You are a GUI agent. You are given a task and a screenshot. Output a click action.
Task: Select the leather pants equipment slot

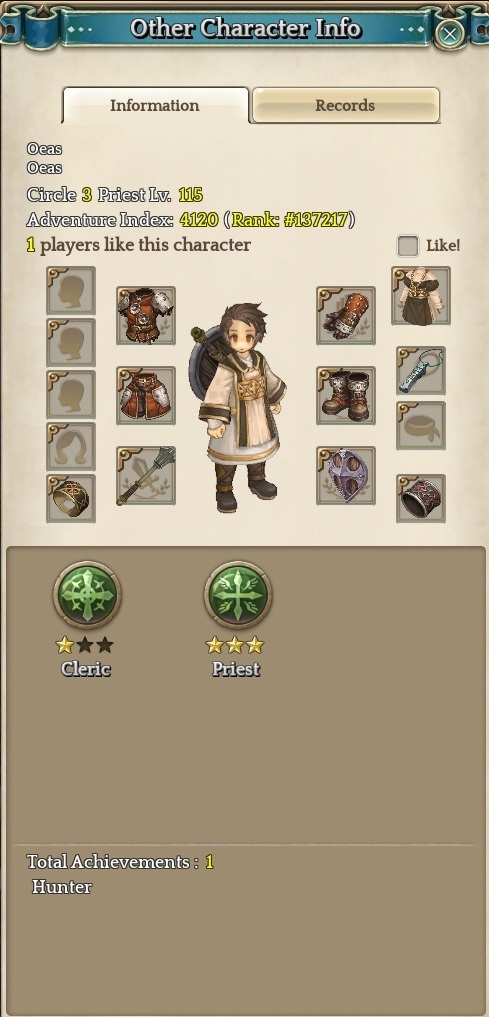[146, 395]
